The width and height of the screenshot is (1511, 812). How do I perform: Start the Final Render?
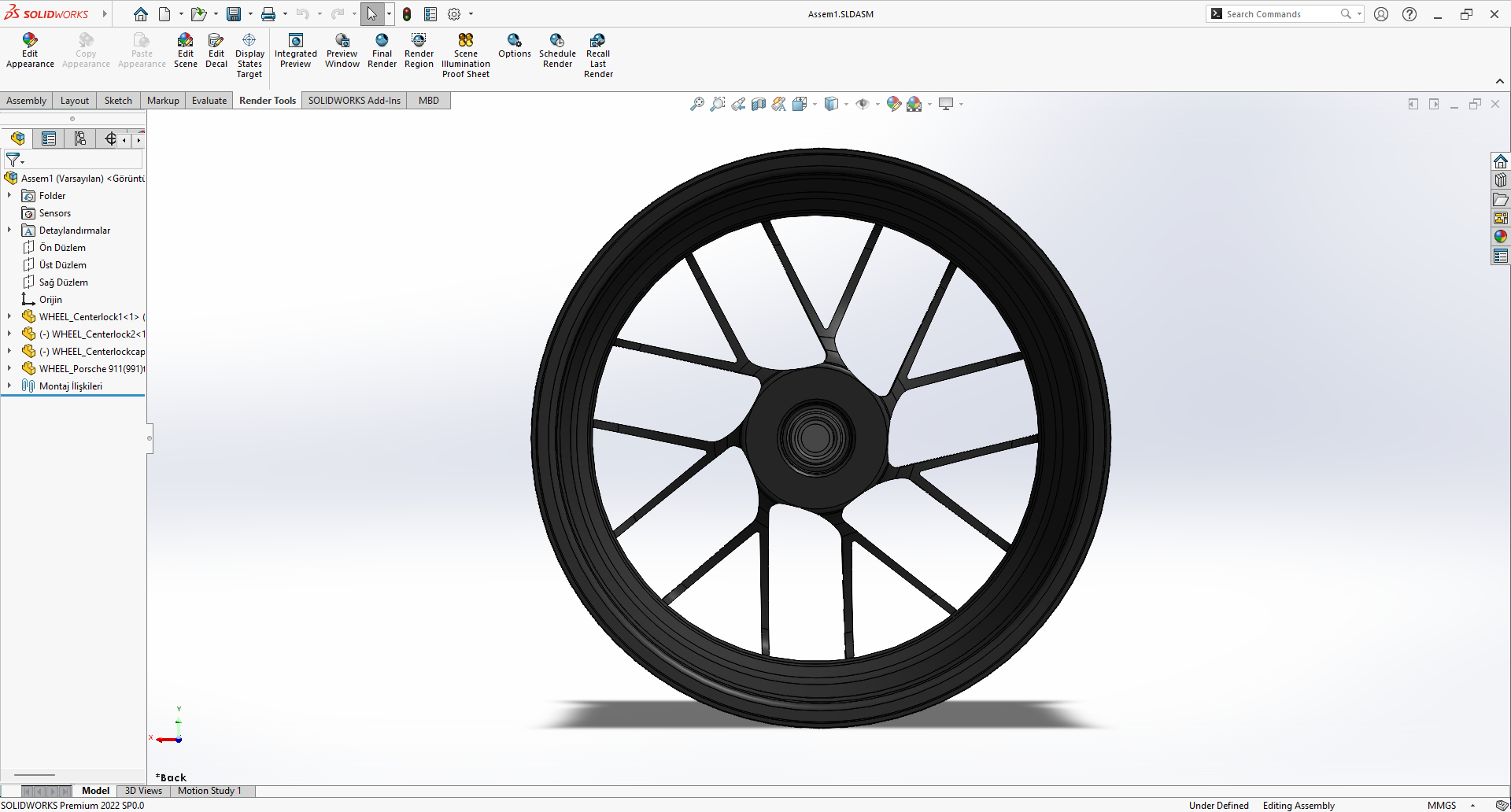coord(382,51)
